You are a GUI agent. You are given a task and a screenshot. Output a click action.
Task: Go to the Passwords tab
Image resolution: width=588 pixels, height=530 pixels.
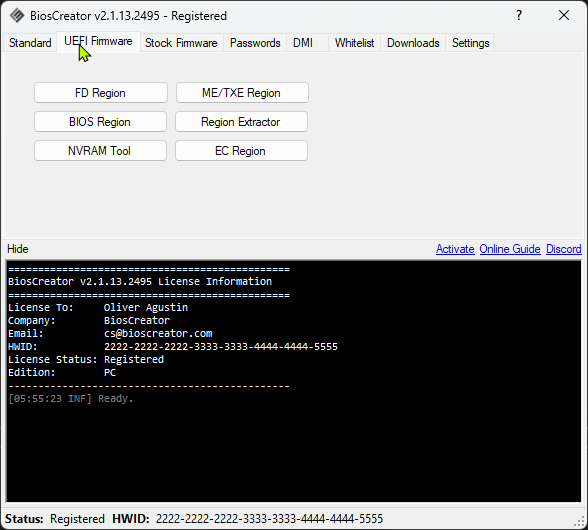[255, 43]
